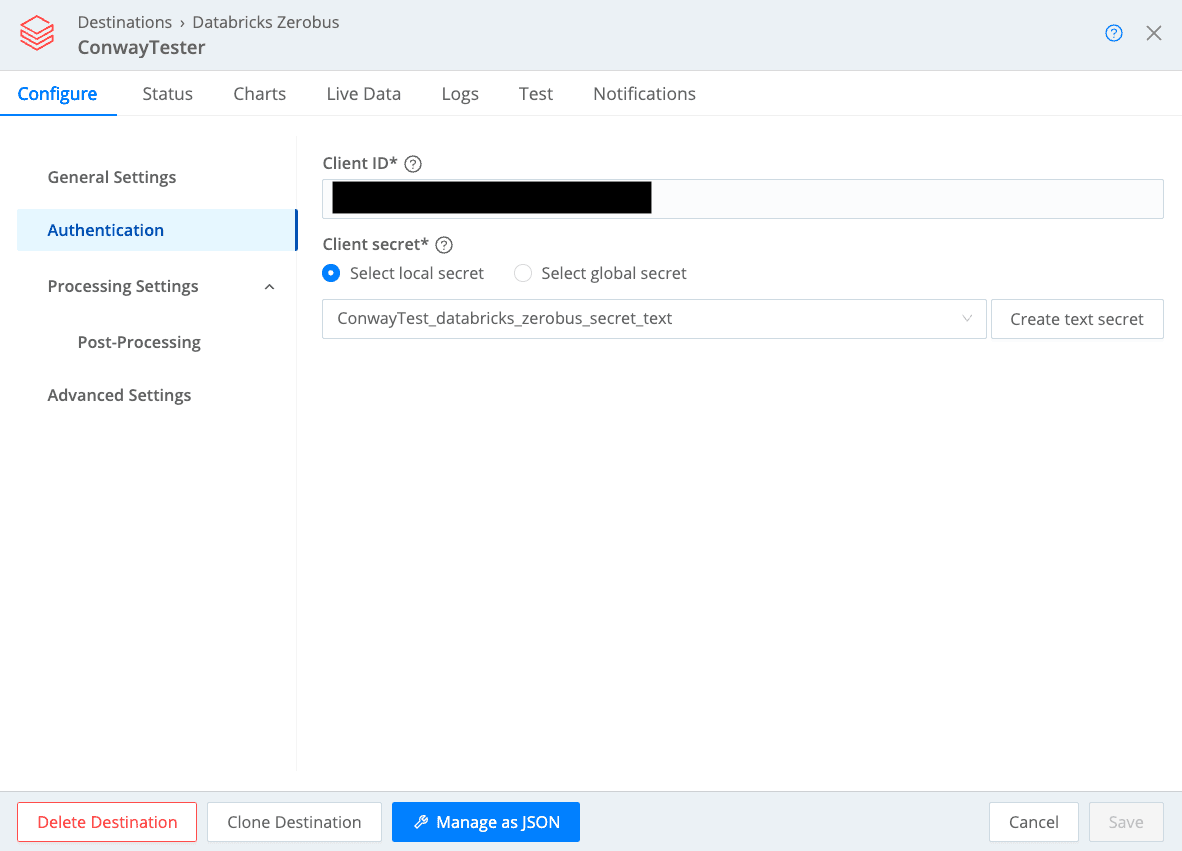Image resolution: width=1182 pixels, height=851 pixels.
Task: Select the global secret radio option
Action: [522, 273]
